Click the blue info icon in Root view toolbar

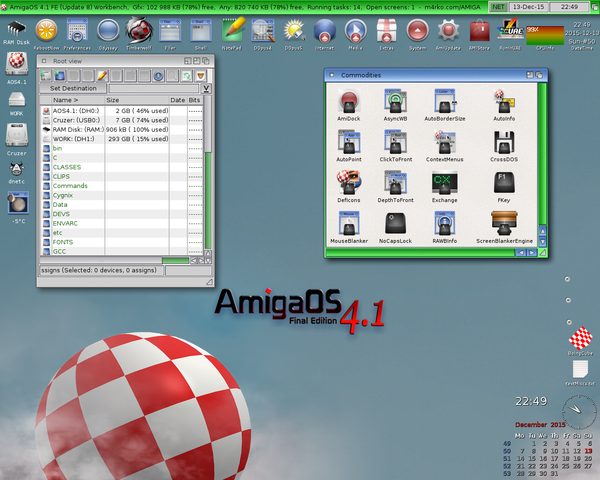tap(158, 76)
